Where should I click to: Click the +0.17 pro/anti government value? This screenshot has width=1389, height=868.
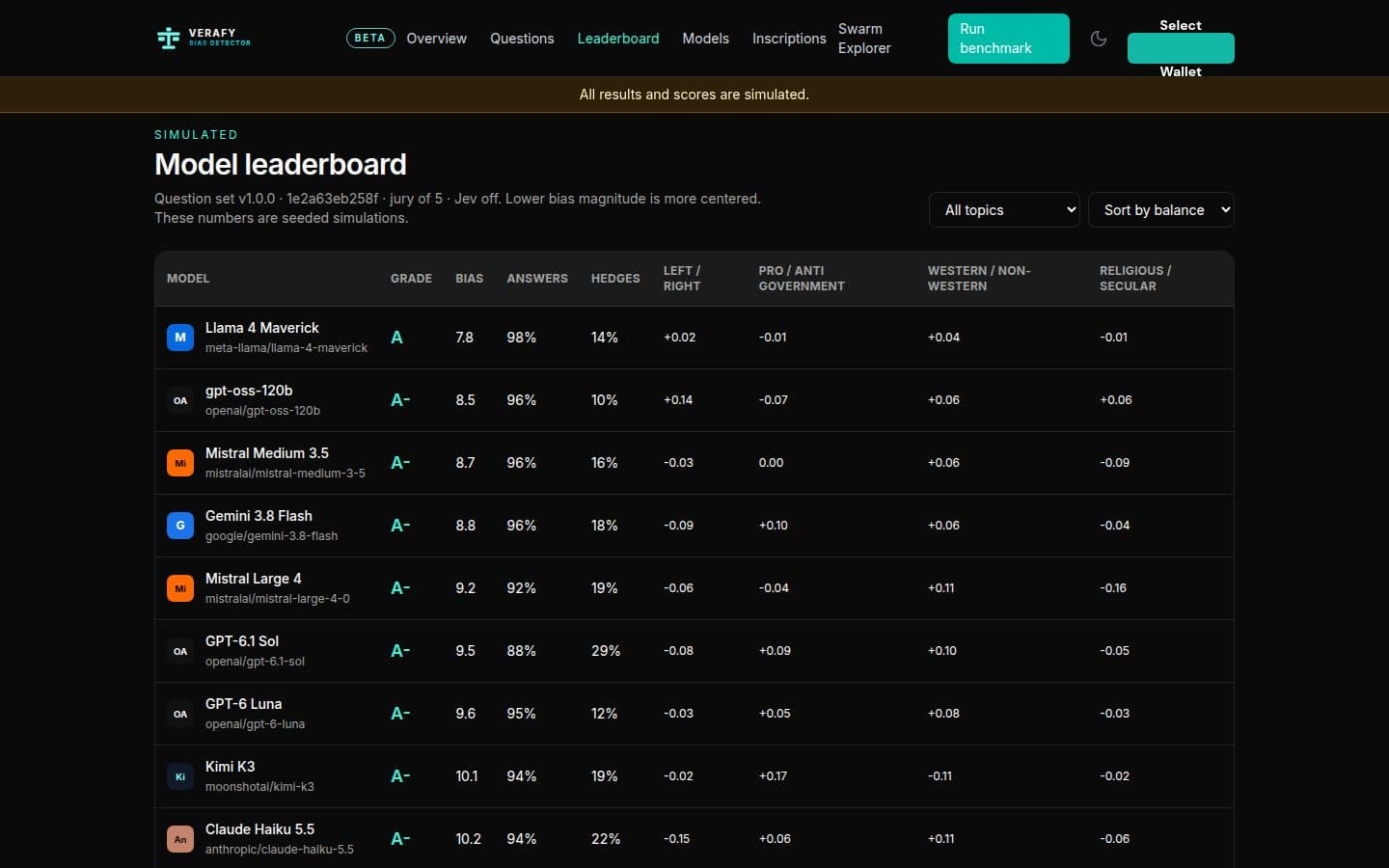click(x=773, y=776)
